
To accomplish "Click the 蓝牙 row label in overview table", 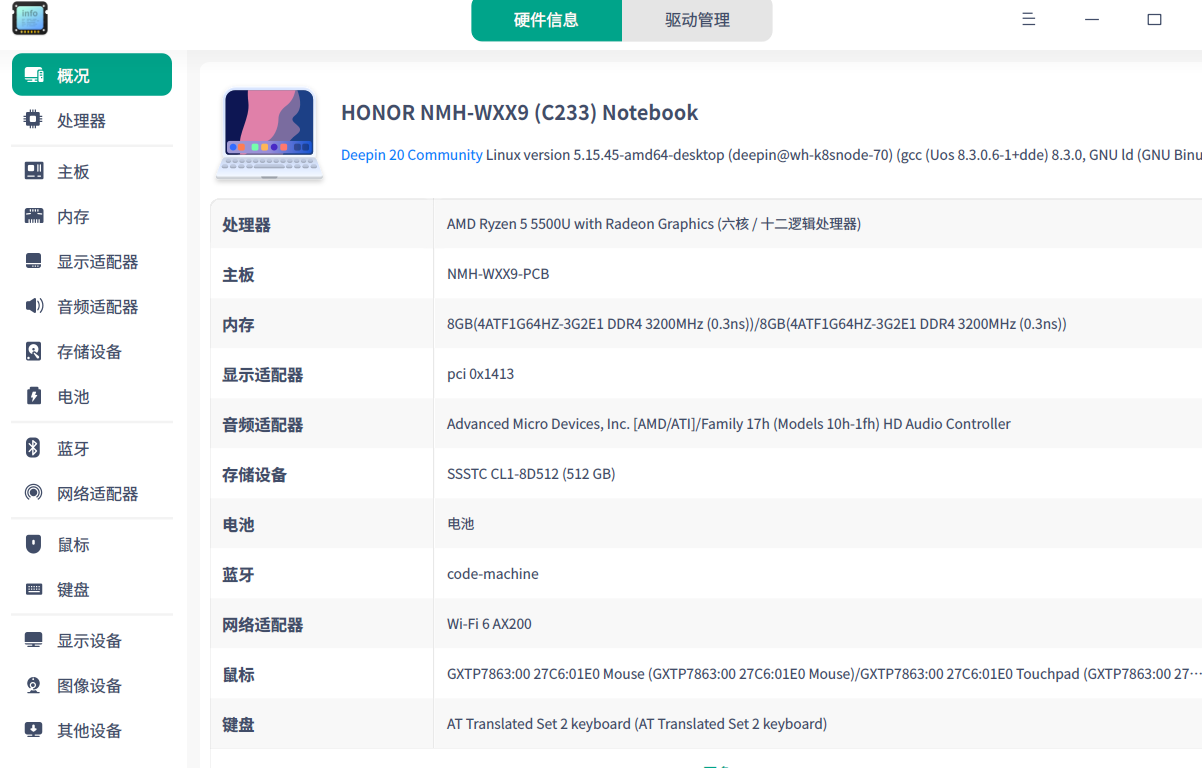I will coord(238,575).
